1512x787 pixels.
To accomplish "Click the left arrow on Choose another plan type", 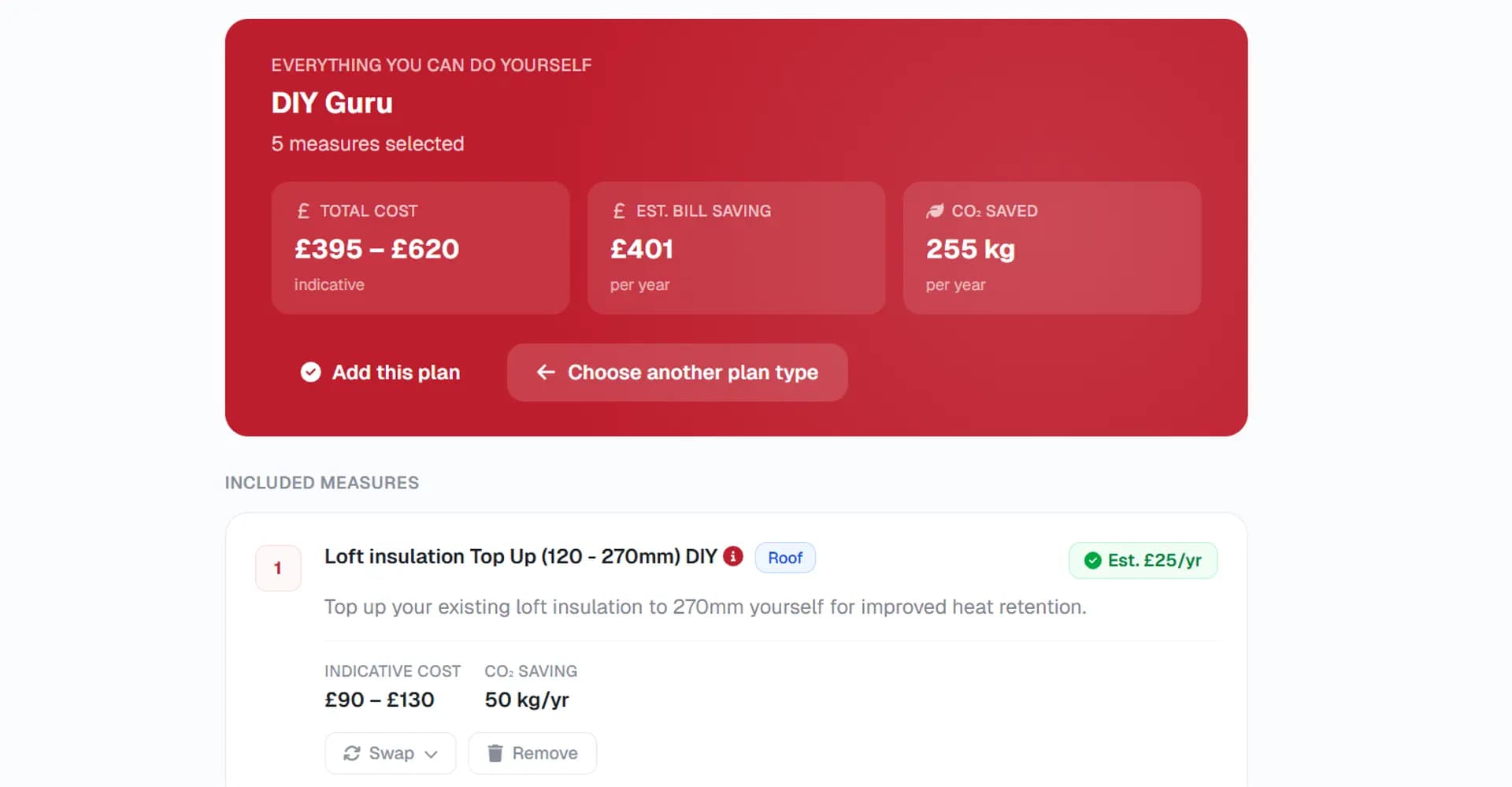I will click(546, 372).
